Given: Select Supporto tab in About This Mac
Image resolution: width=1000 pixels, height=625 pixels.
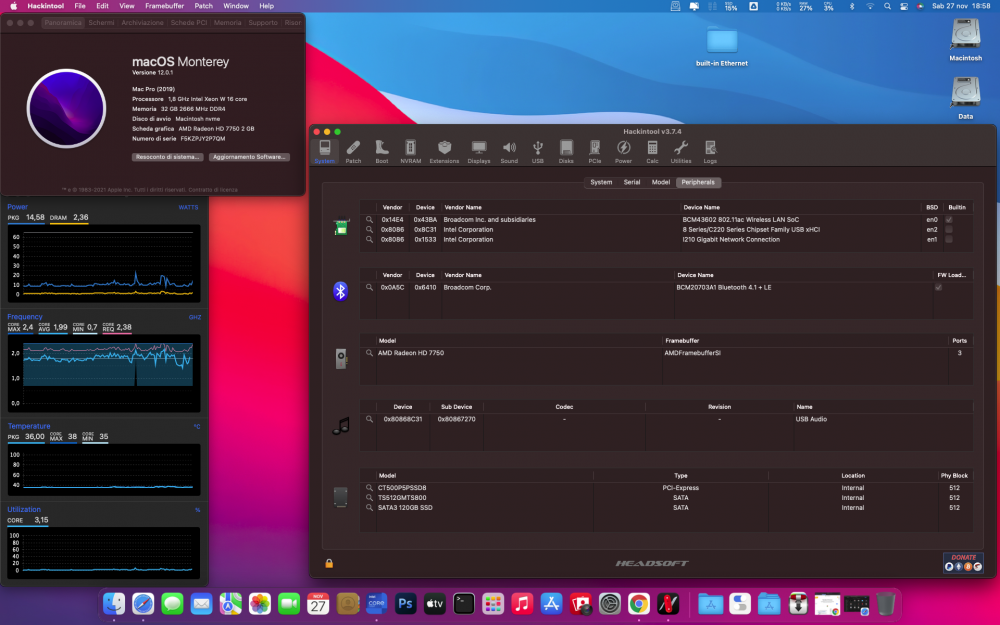Looking at the screenshot, I should click(x=263, y=22).
